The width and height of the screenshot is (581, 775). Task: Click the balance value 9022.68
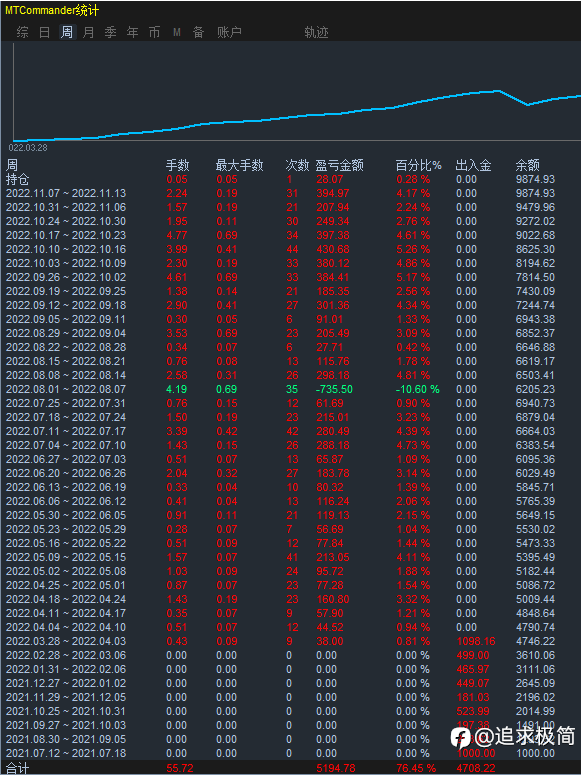(535, 235)
